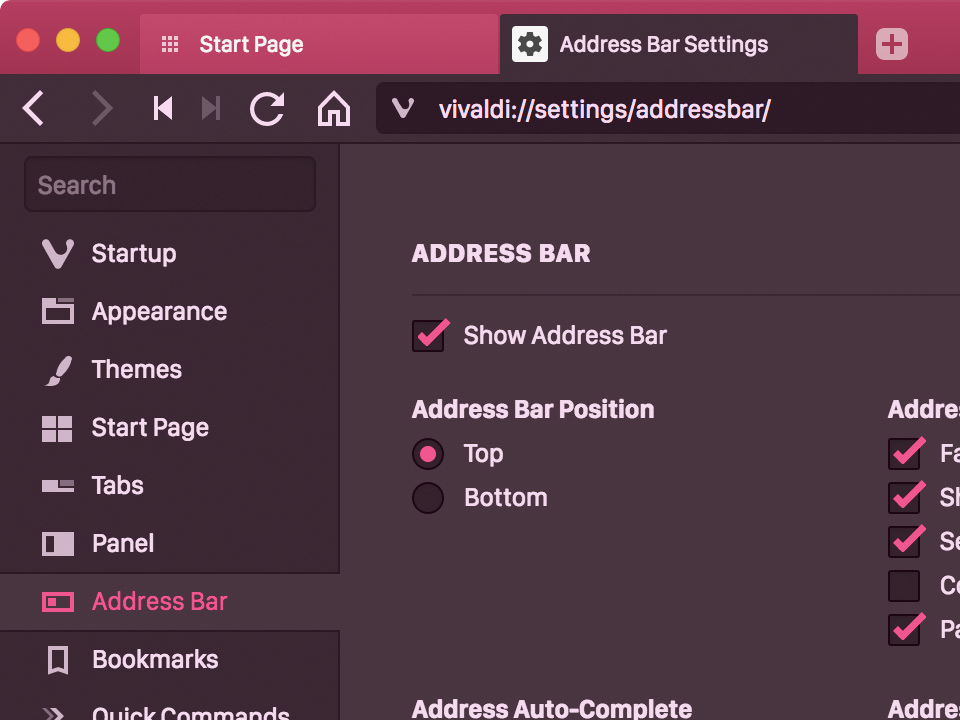Enable the unchecked checkbox beside truncated 'Co' label

click(x=904, y=586)
